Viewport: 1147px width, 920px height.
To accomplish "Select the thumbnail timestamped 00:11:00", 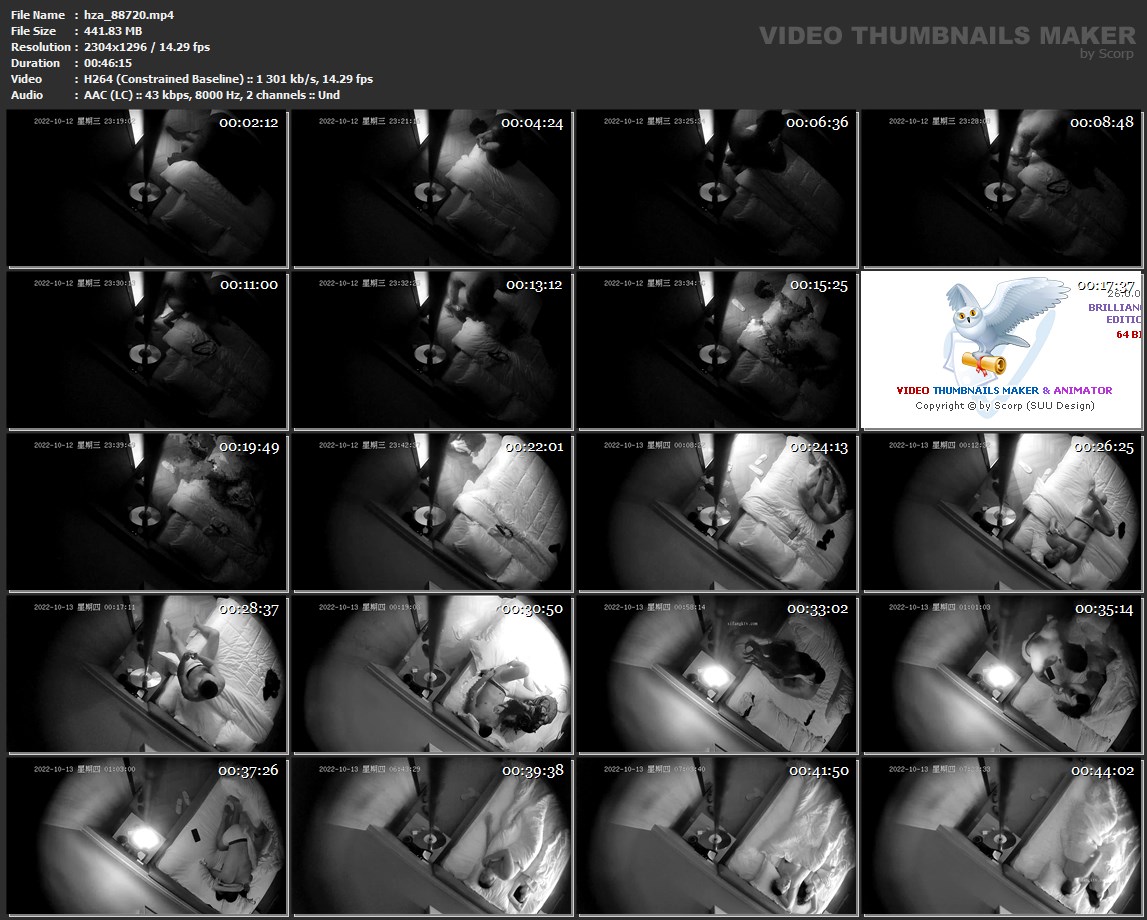I will (147, 350).
